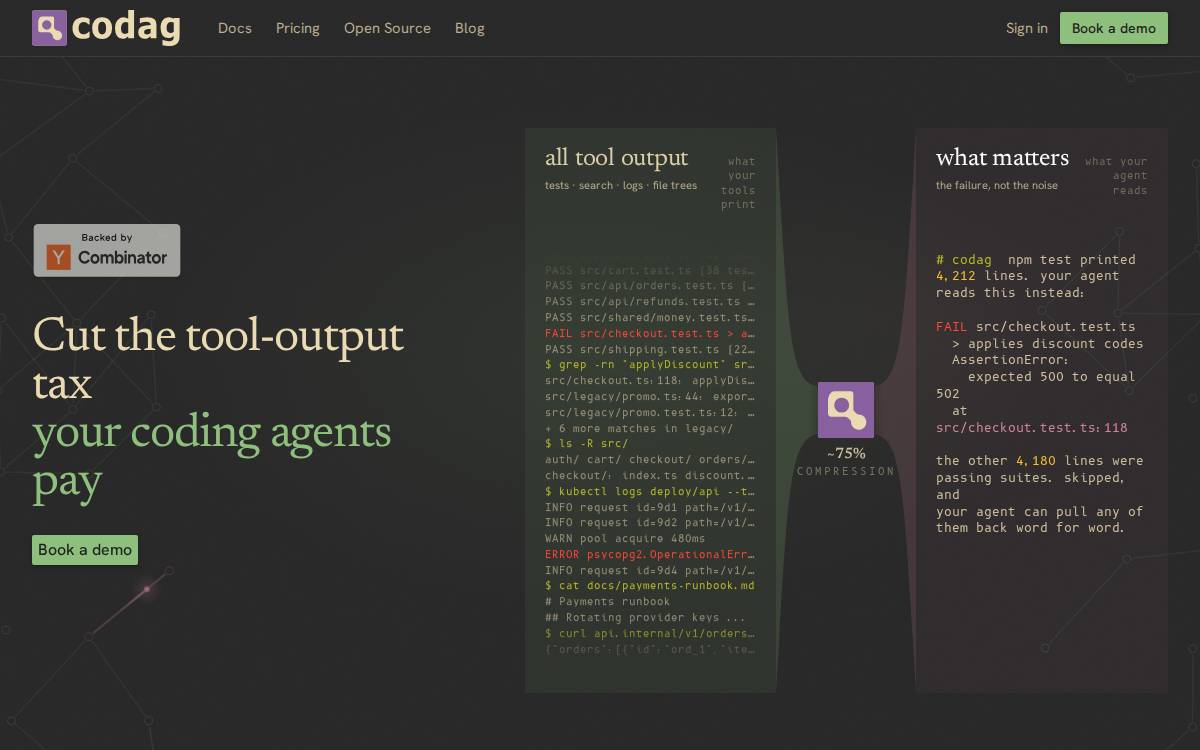
Task: Click the Y Combinator orange logo icon
Action: point(59,258)
